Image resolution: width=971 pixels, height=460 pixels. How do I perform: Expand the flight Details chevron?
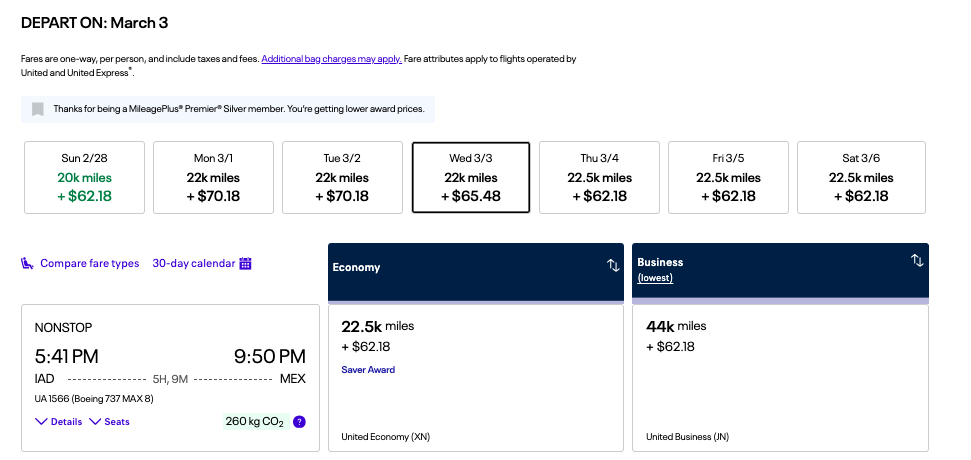[x=41, y=422]
